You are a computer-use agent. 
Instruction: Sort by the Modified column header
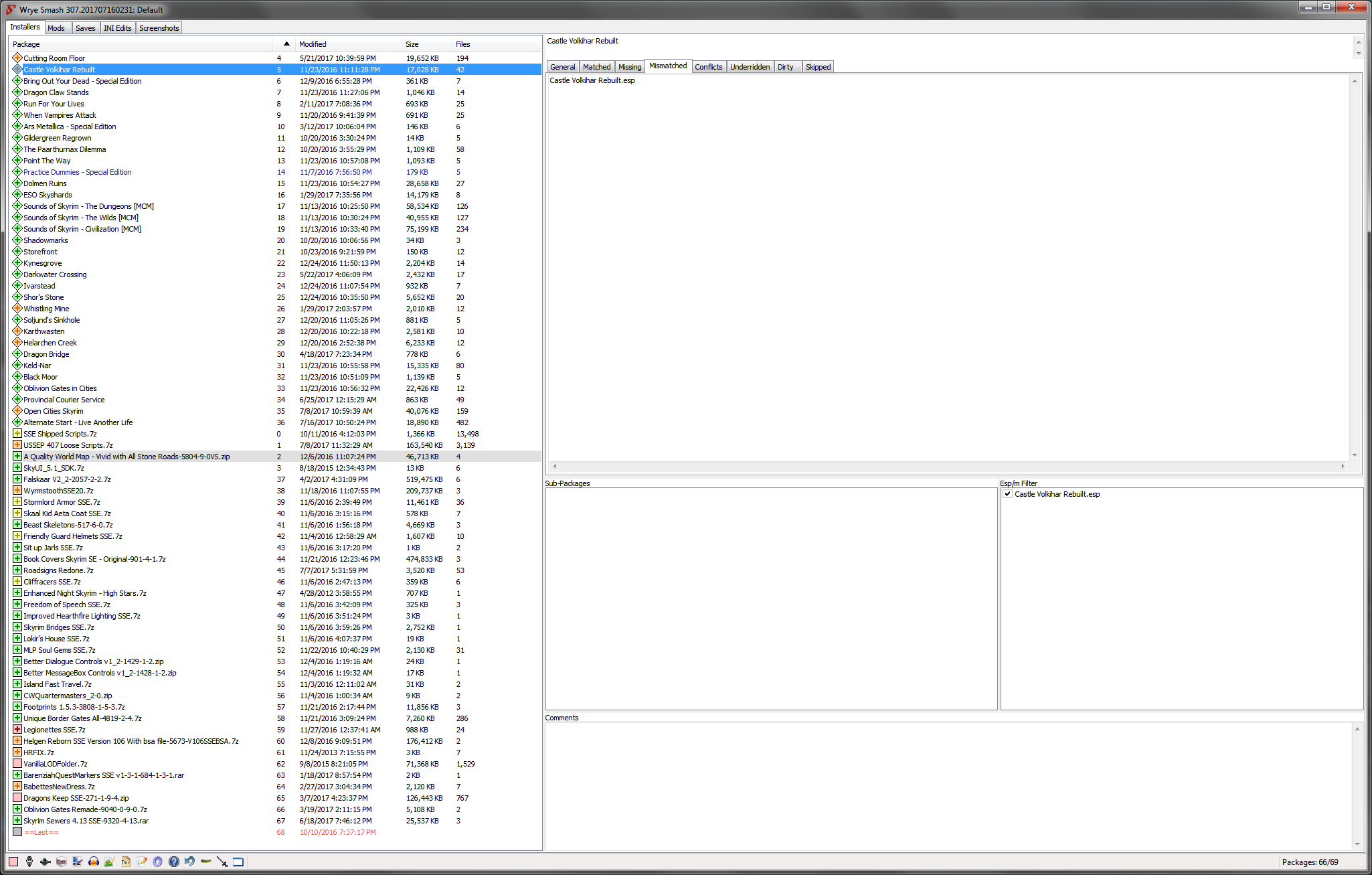tap(348, 44)
